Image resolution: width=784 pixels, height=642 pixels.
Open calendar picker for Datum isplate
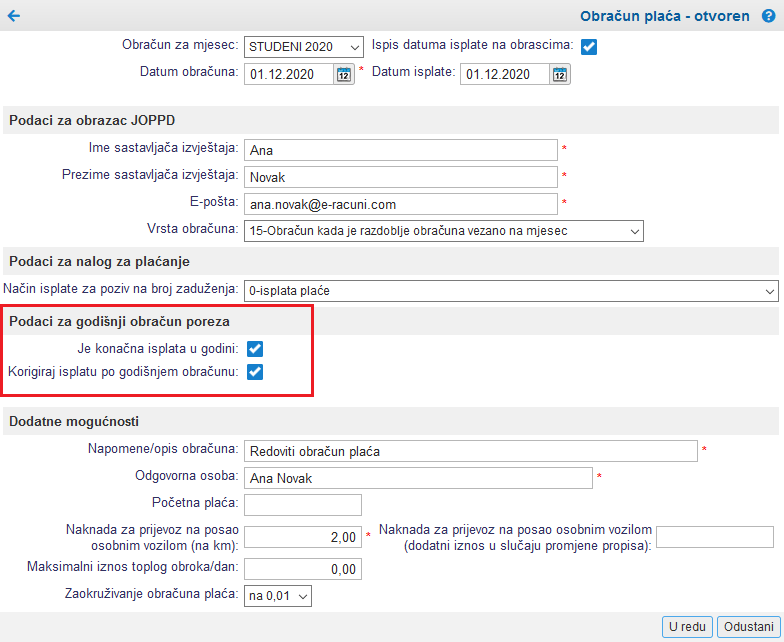560,74
